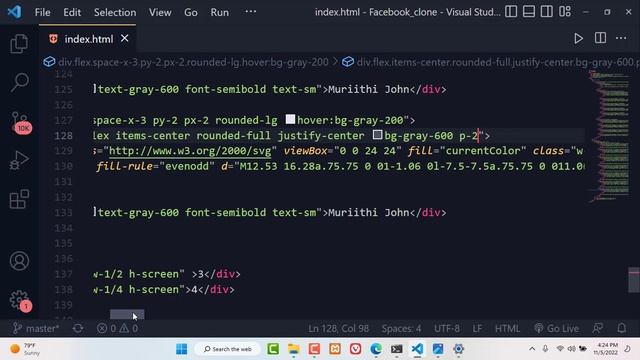Toggle Panel layout icon
Viewport: 640px width, 360px height.
[x=529, y=11]
